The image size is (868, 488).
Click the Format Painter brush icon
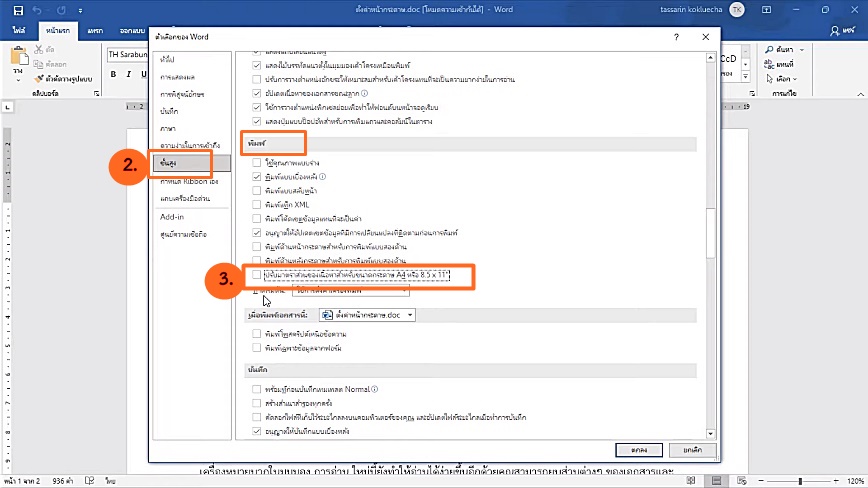click(39, 79)
